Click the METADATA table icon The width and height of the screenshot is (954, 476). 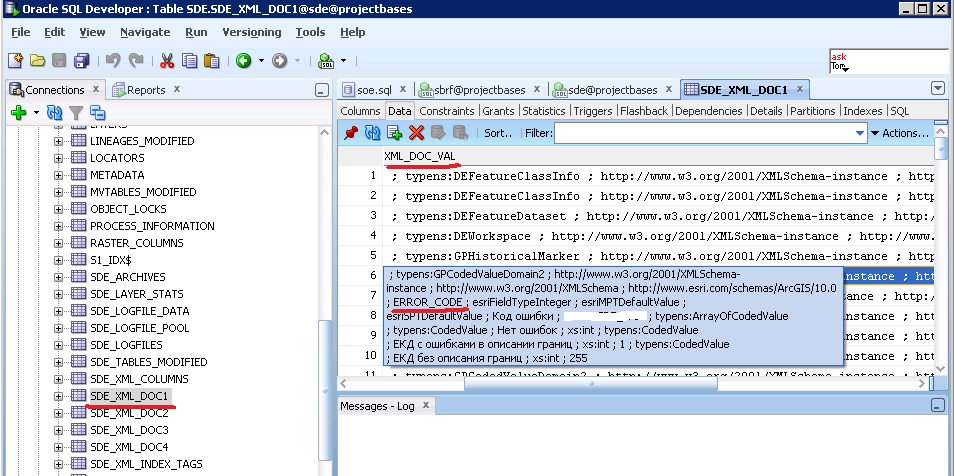[x=78, y=175]
